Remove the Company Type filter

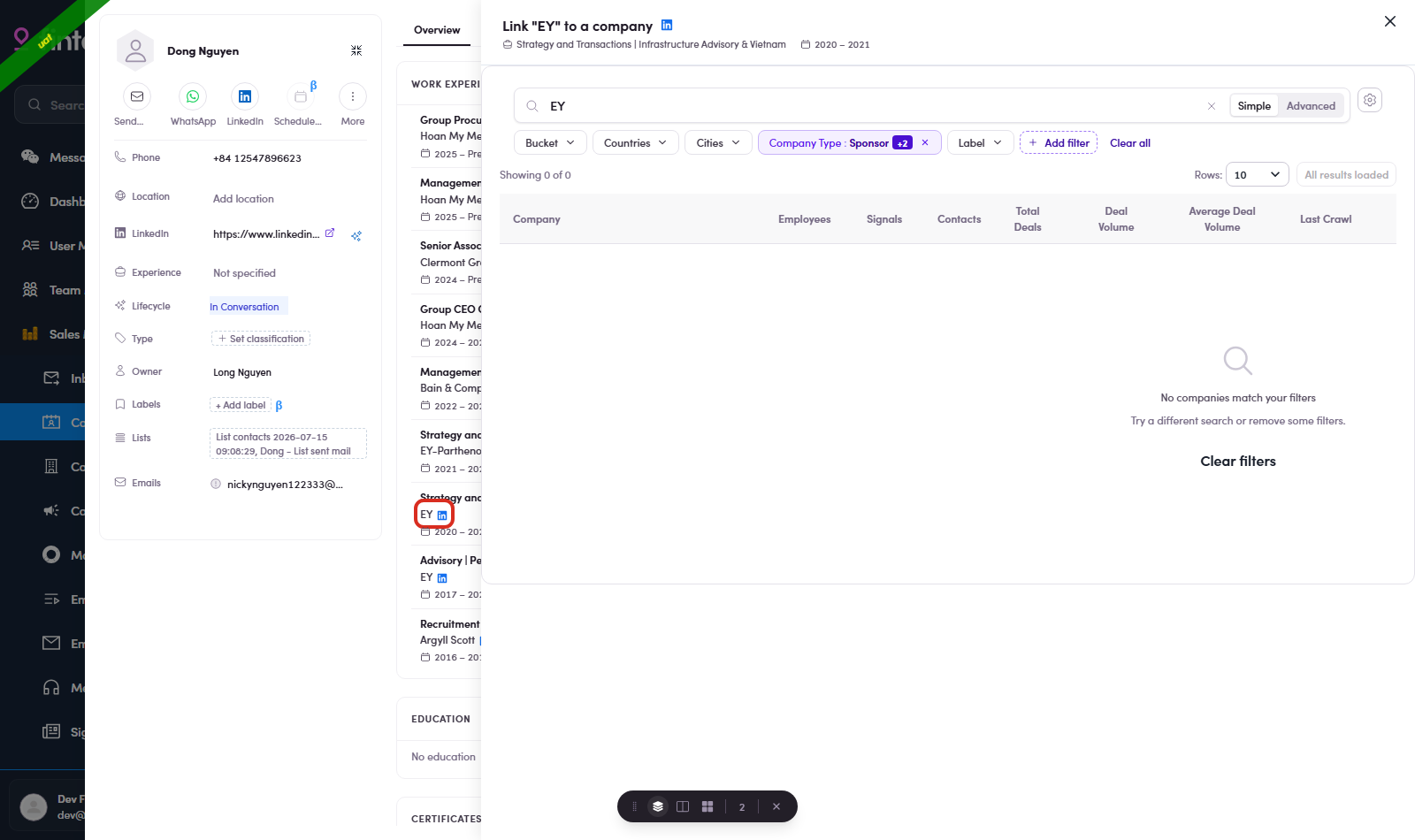(925, 142)
